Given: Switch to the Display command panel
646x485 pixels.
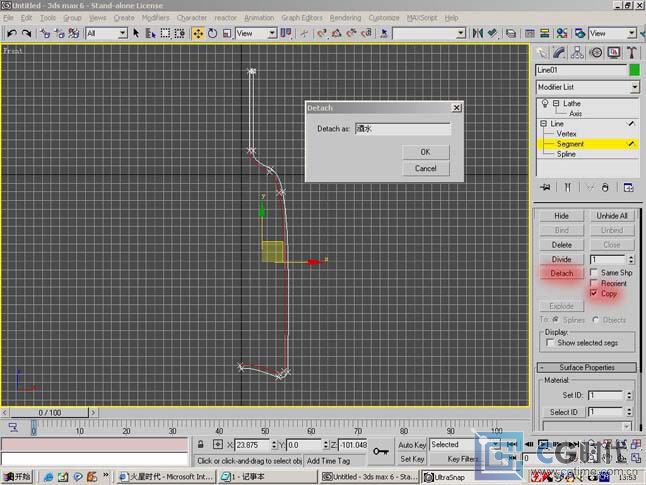Looking at the screenshot, I should pyautogui.click(x=614, y=53).
